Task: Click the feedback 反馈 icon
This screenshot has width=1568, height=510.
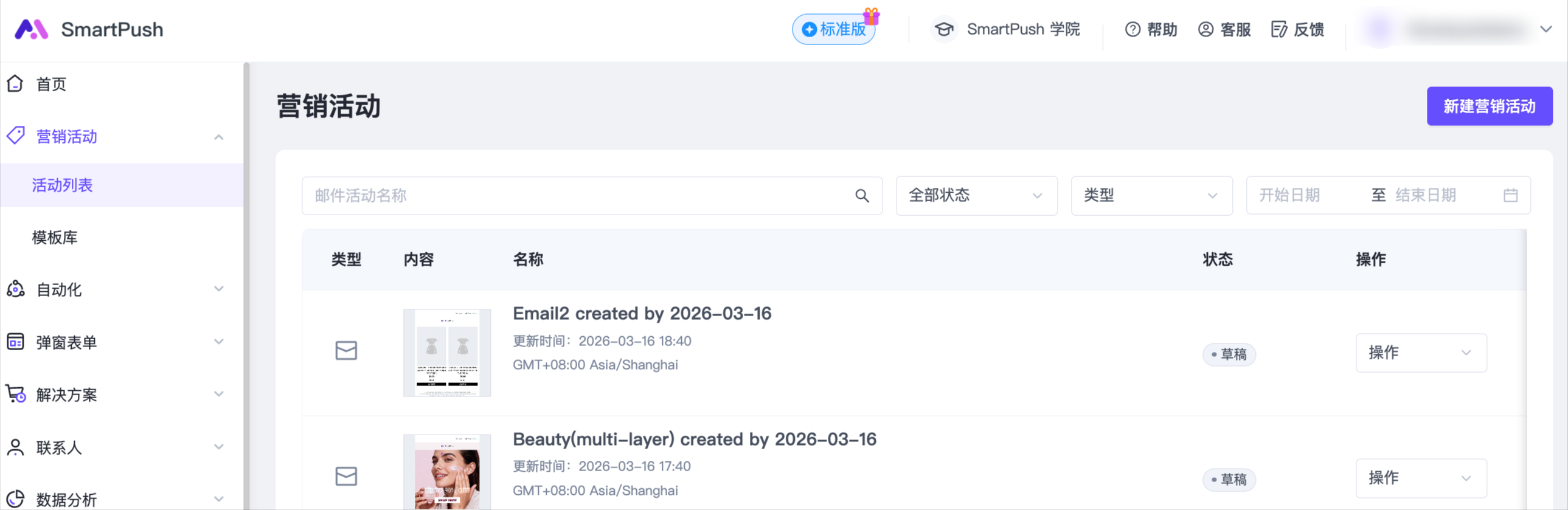Action: coord(1279,29)
